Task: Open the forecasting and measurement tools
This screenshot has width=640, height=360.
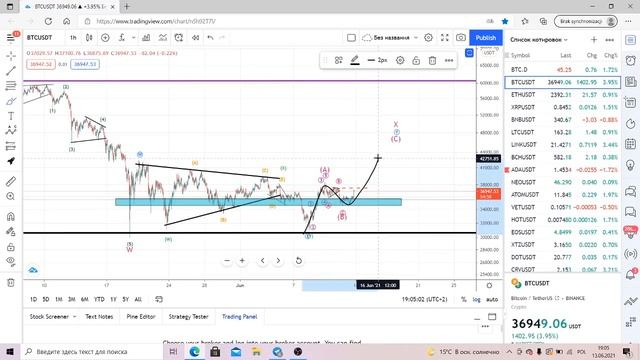Action: (x=11, y=146)
